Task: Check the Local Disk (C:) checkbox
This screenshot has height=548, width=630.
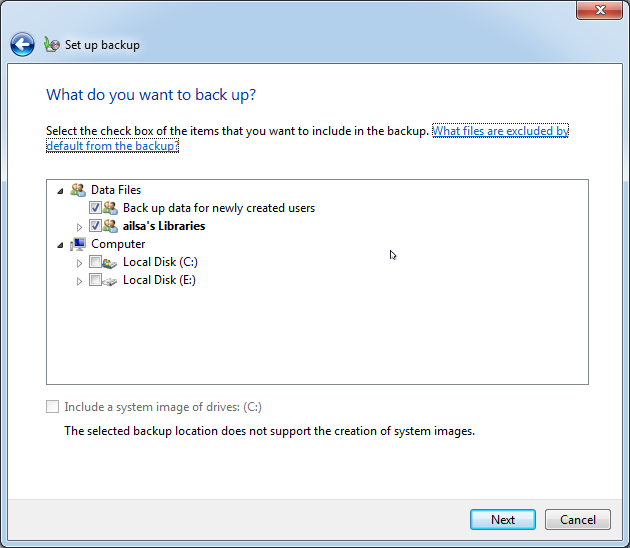Action: tap(95, 262)
